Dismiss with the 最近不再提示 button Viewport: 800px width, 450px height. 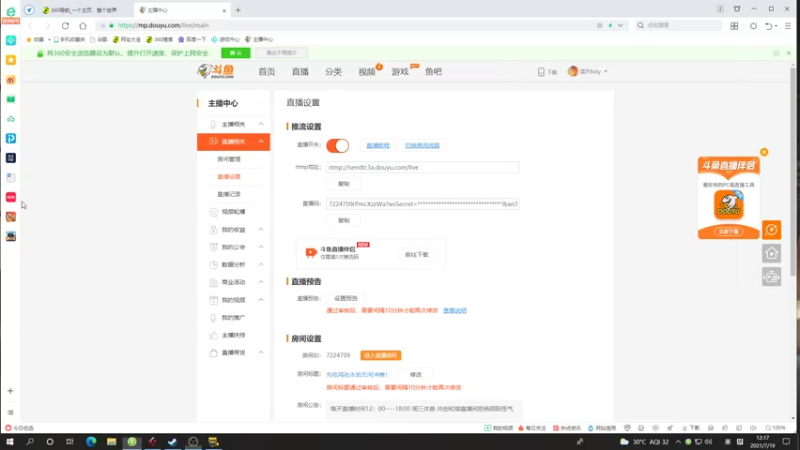click(x=282, y=53)
